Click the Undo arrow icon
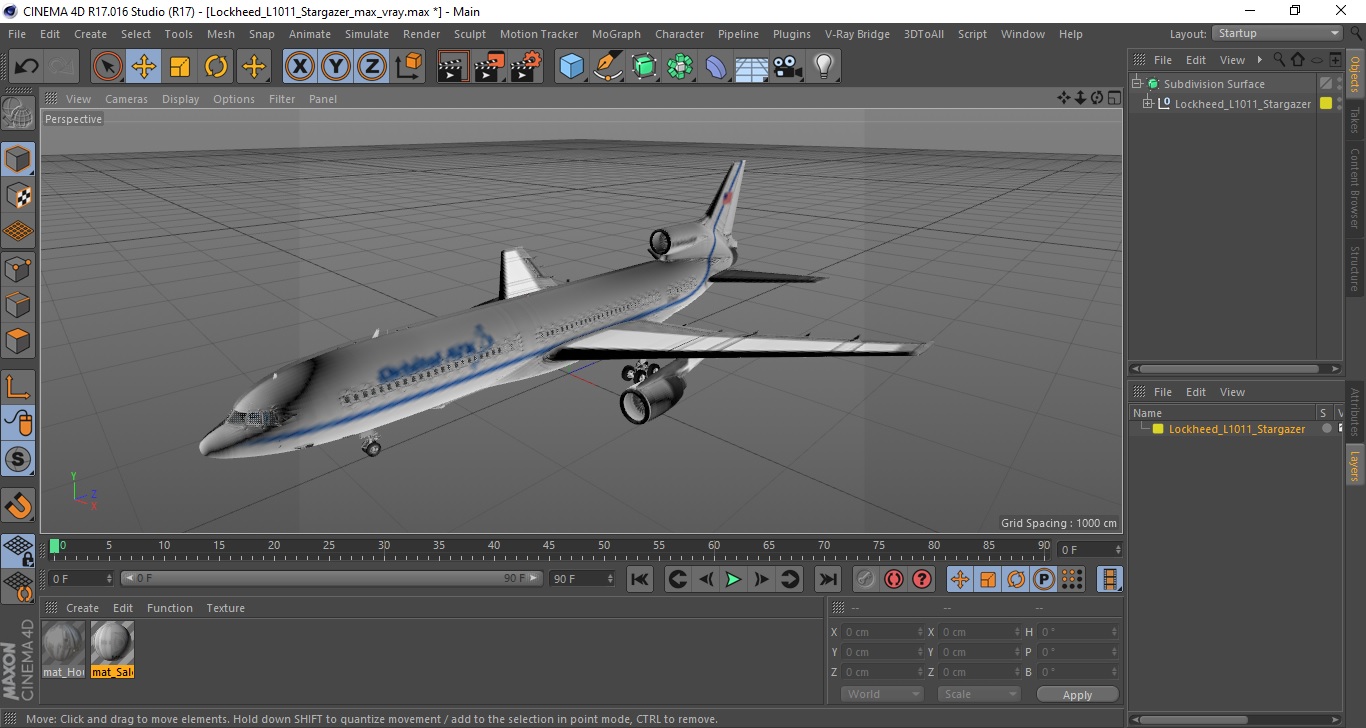The height and width of the screenshot is (728, 1366). 26,67
